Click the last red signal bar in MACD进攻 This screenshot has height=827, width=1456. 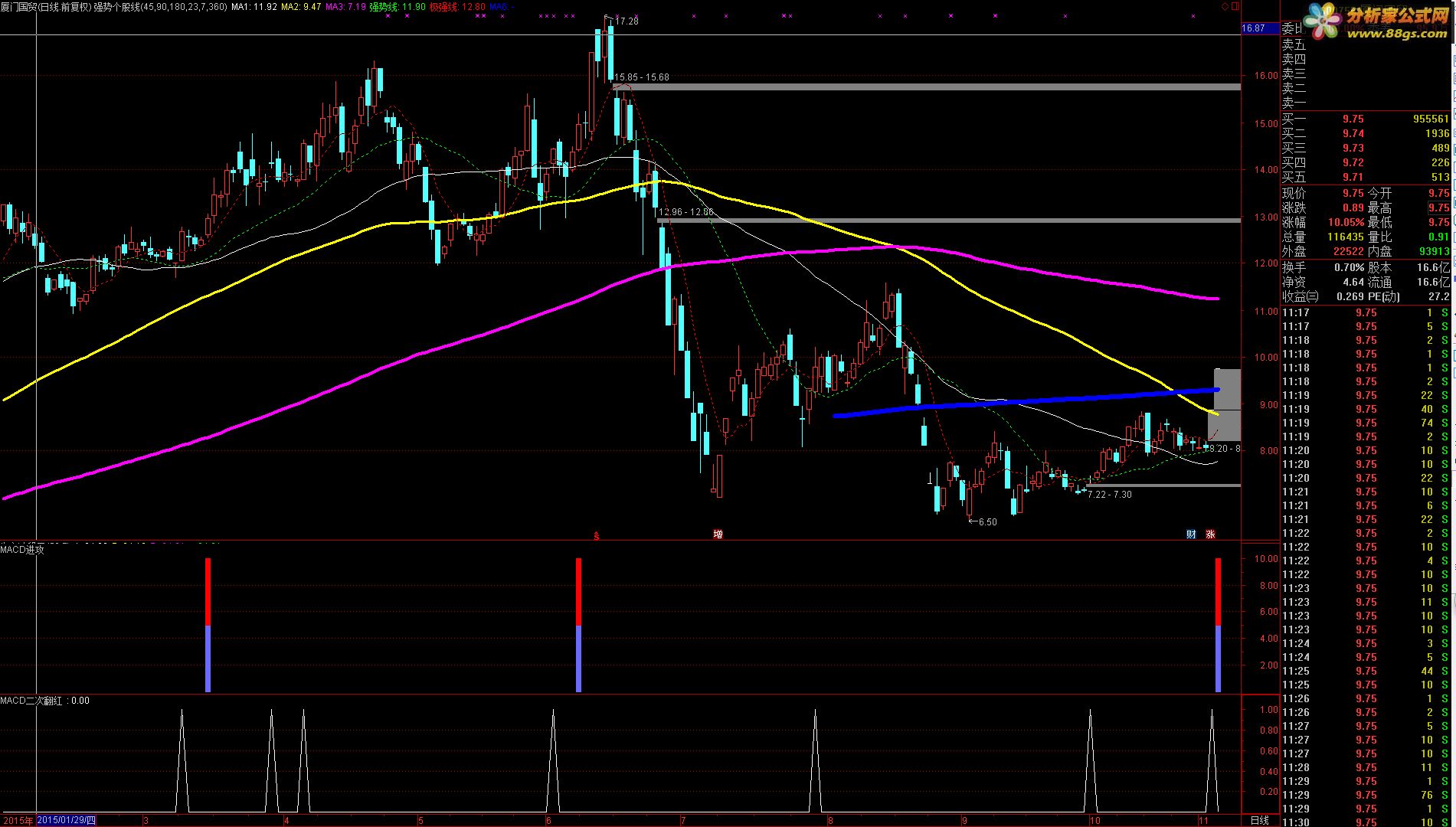1218,592
